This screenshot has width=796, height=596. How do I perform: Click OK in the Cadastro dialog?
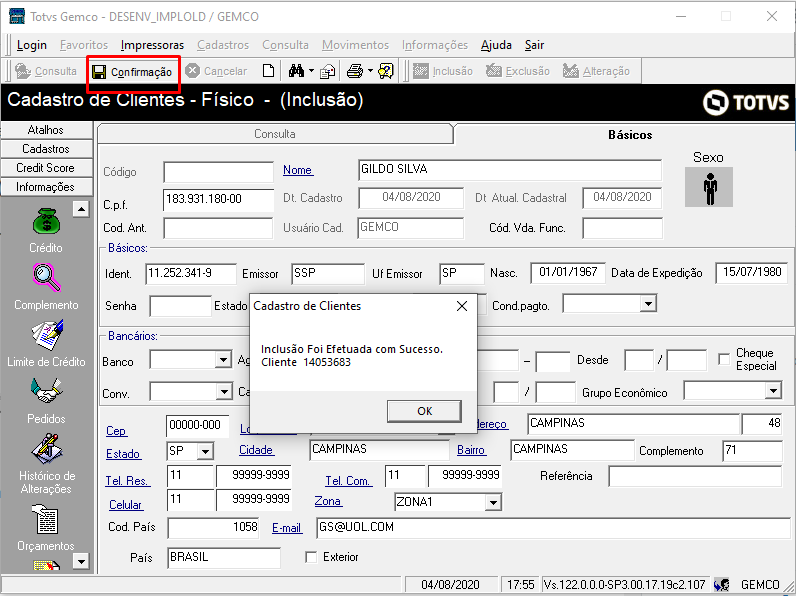click(424, 411)
